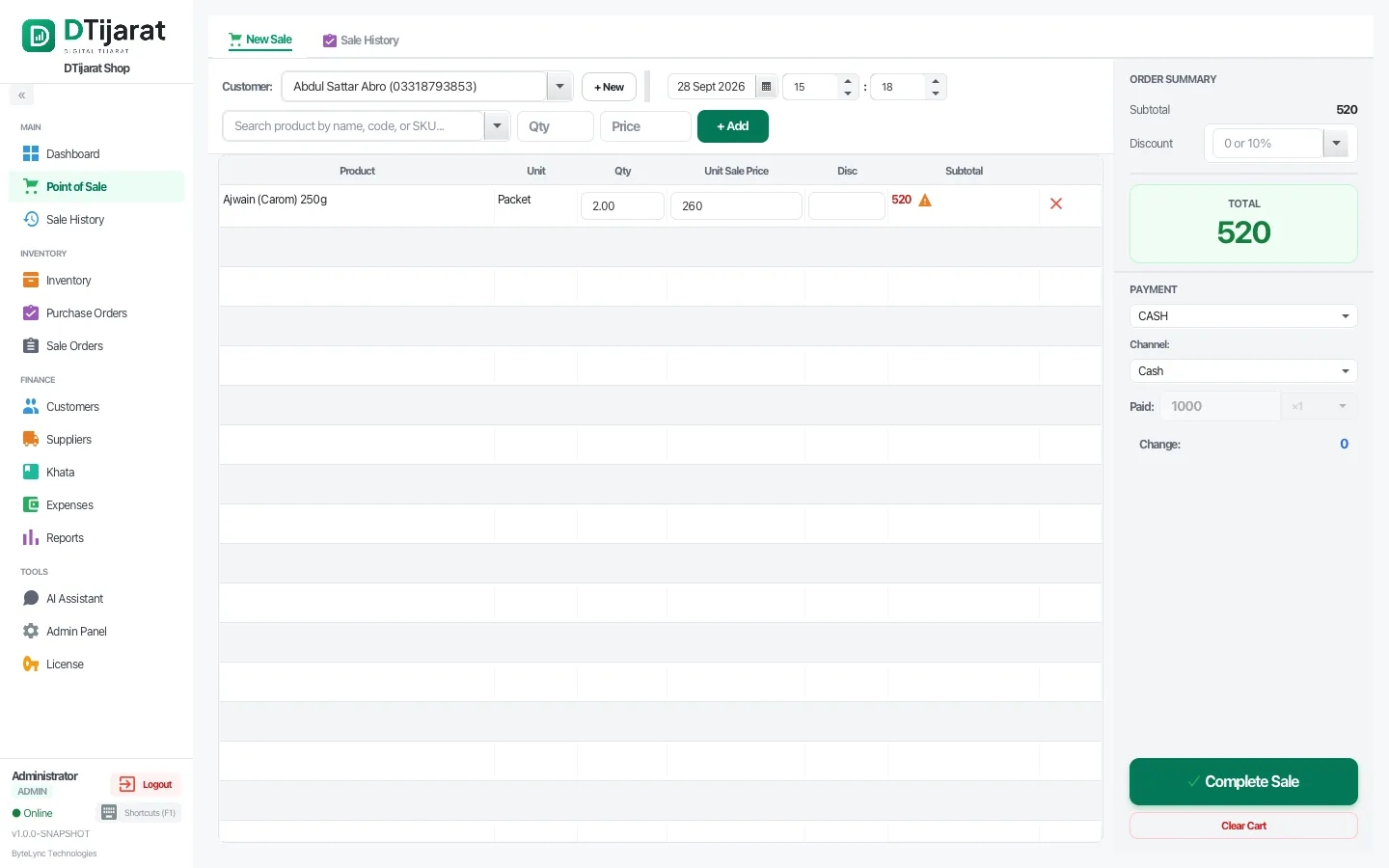Click the Qty field of Ajwain row
Image resolution: width=1389 pixels, height=868 pixels.
point(622,205)
